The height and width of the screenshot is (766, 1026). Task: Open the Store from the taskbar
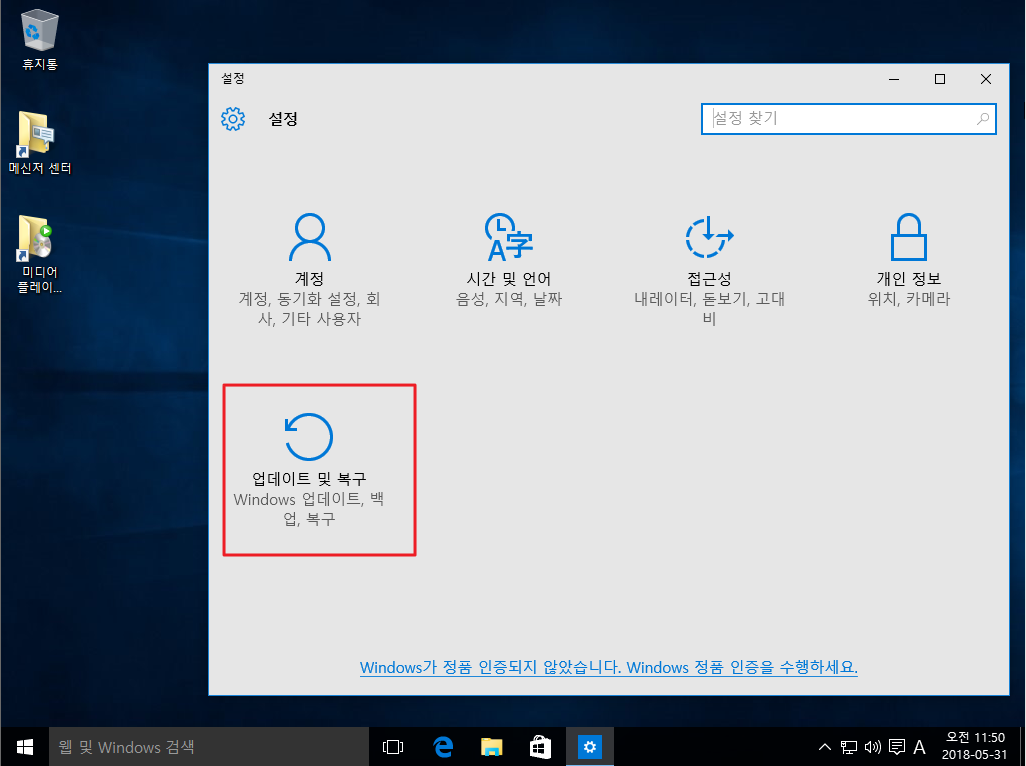[x=540, y=746]
